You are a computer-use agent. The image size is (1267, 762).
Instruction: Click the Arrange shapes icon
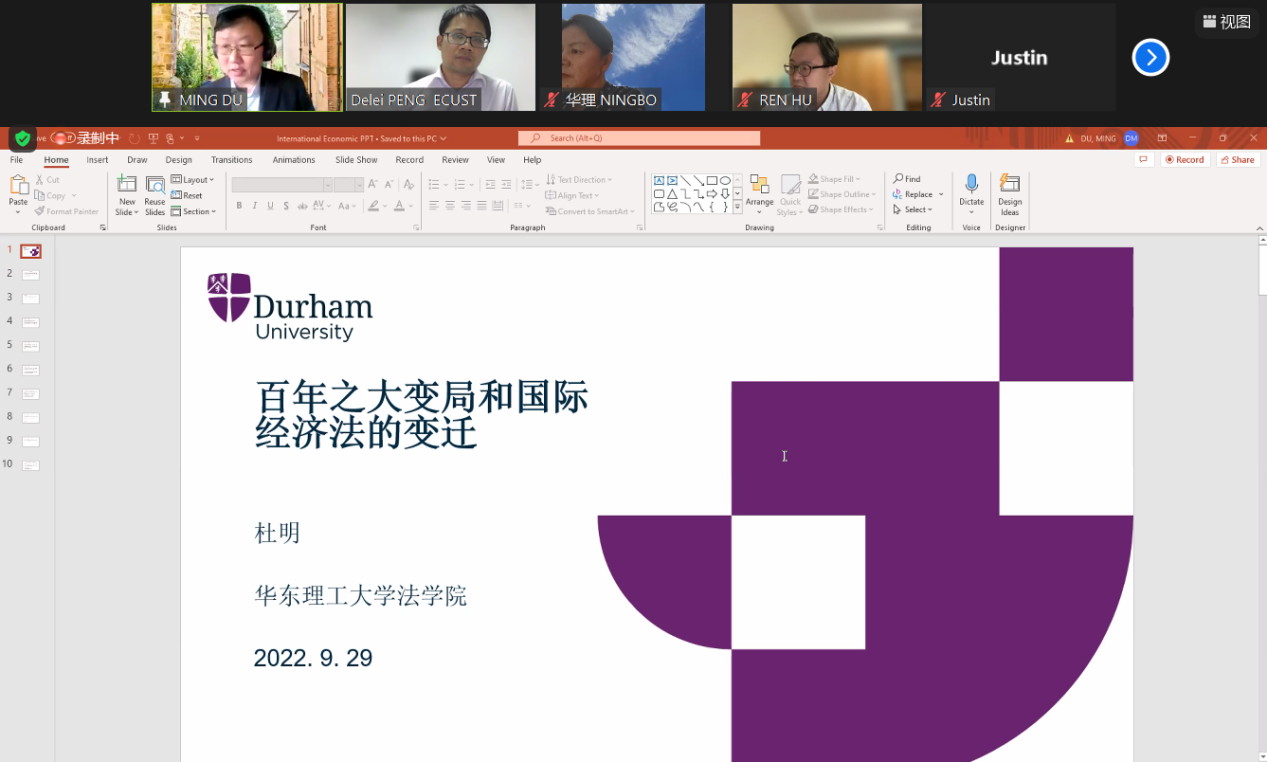coord(759,184)
